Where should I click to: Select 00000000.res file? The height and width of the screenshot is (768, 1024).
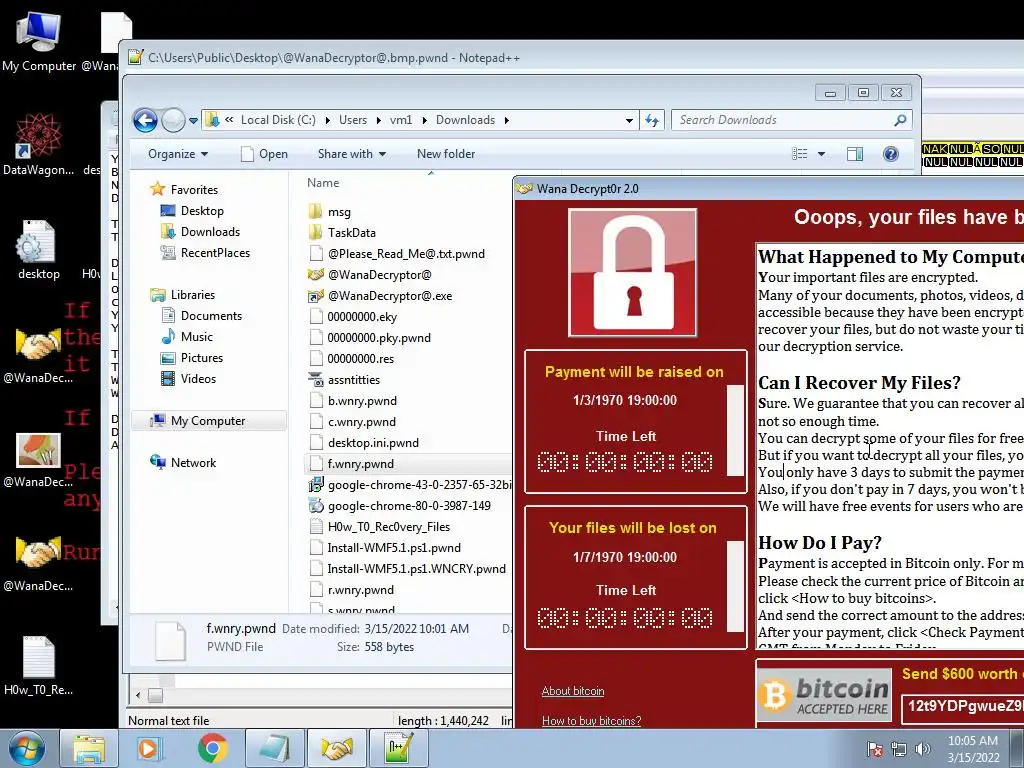coord(351,359)
